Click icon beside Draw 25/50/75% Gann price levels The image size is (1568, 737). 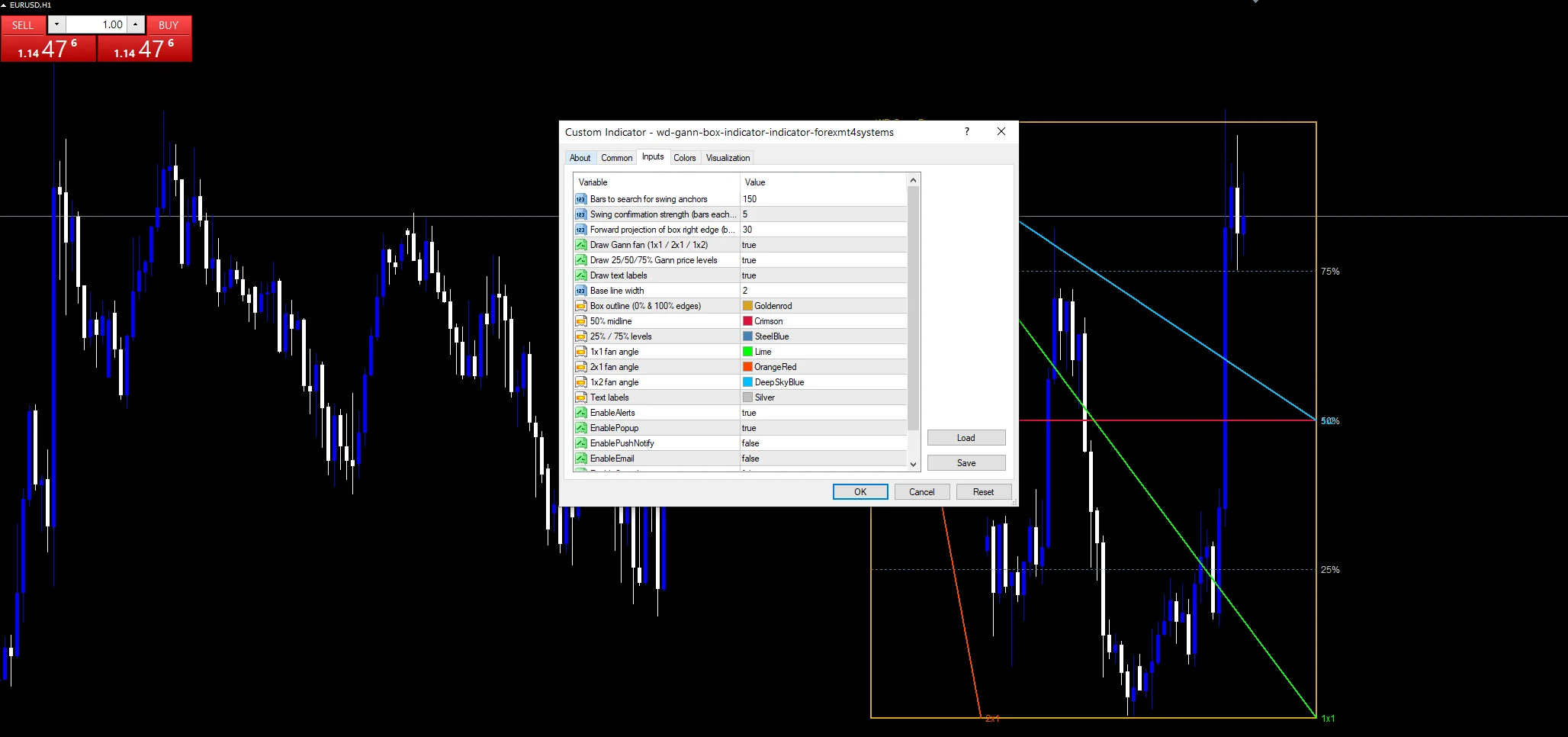[x=580, y=260]
